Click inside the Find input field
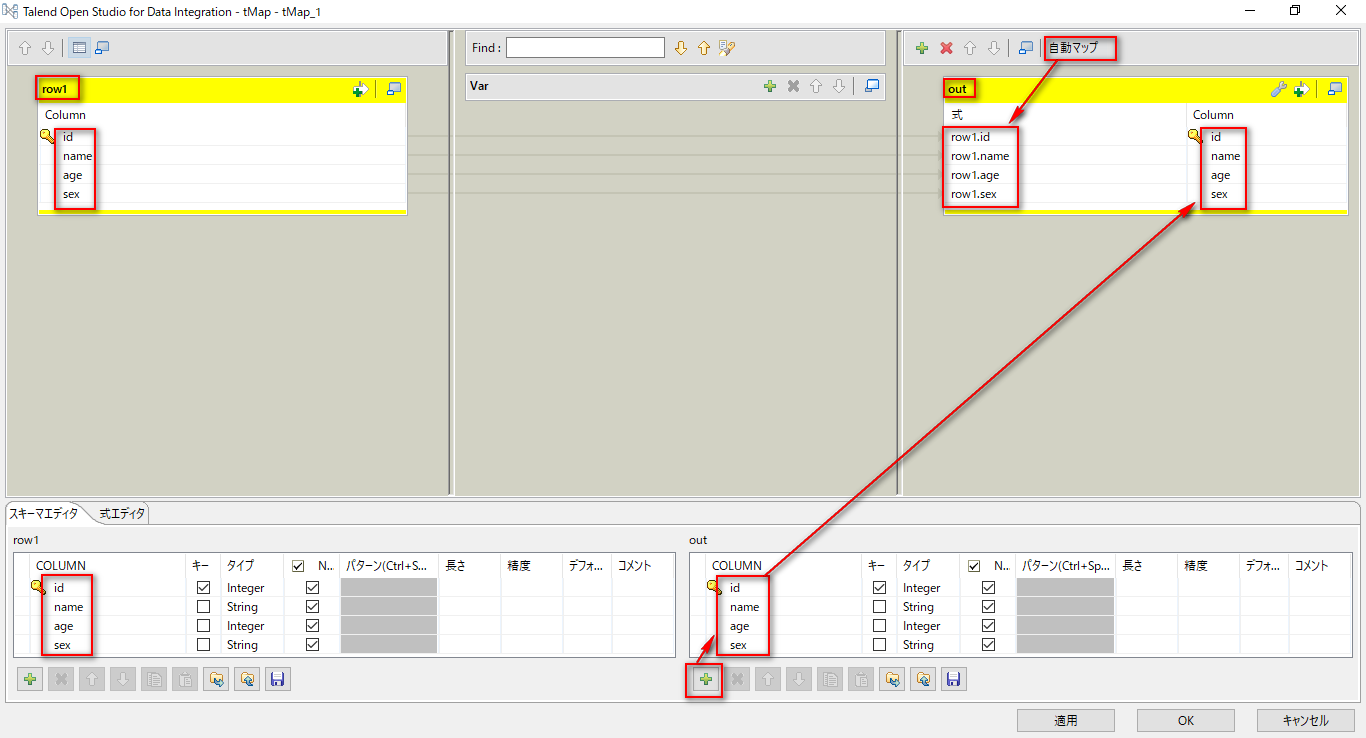Viewport: 1366px width, 738px height. tap(587, 47)
